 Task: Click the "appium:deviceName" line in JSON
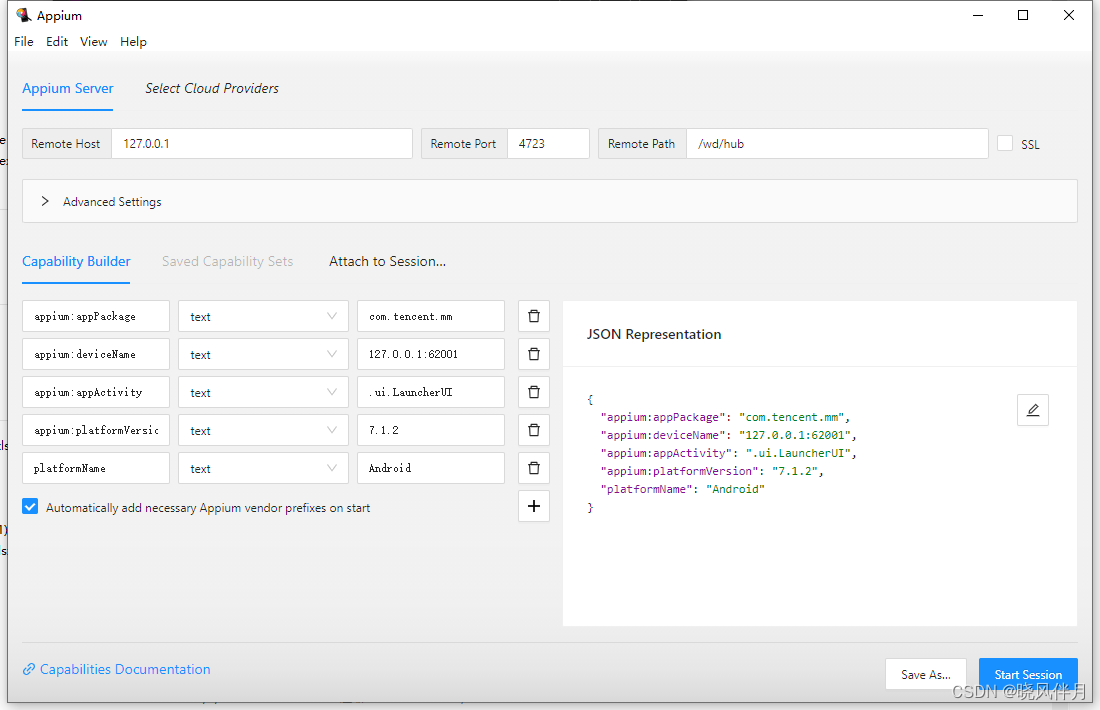728,435
